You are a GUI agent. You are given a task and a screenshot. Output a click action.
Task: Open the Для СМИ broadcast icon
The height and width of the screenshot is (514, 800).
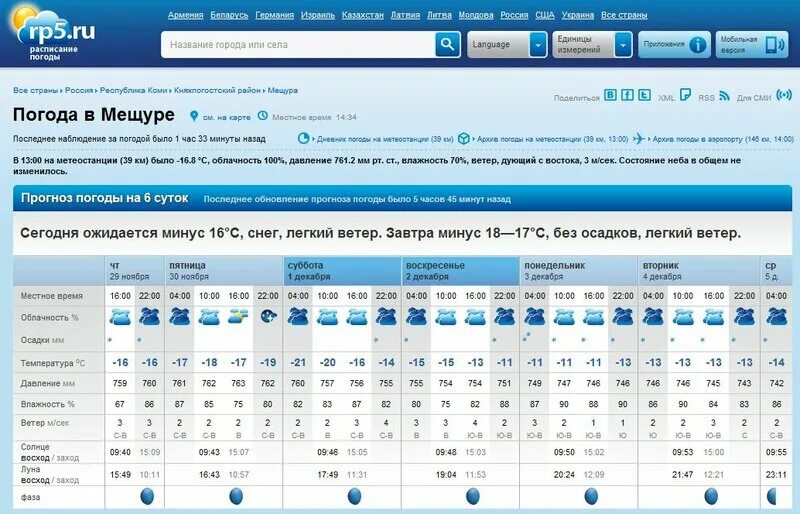(784, 95)
